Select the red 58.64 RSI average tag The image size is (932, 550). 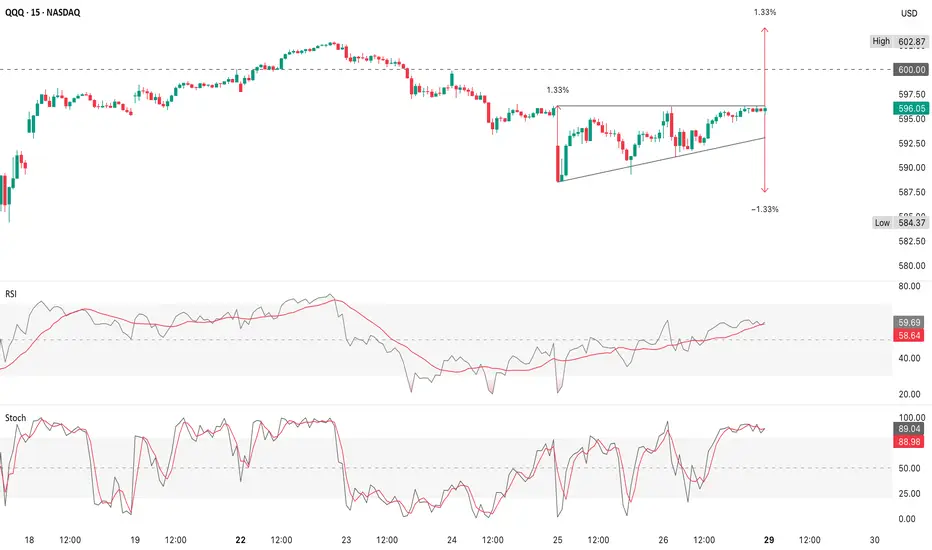(x=909, y=336)
